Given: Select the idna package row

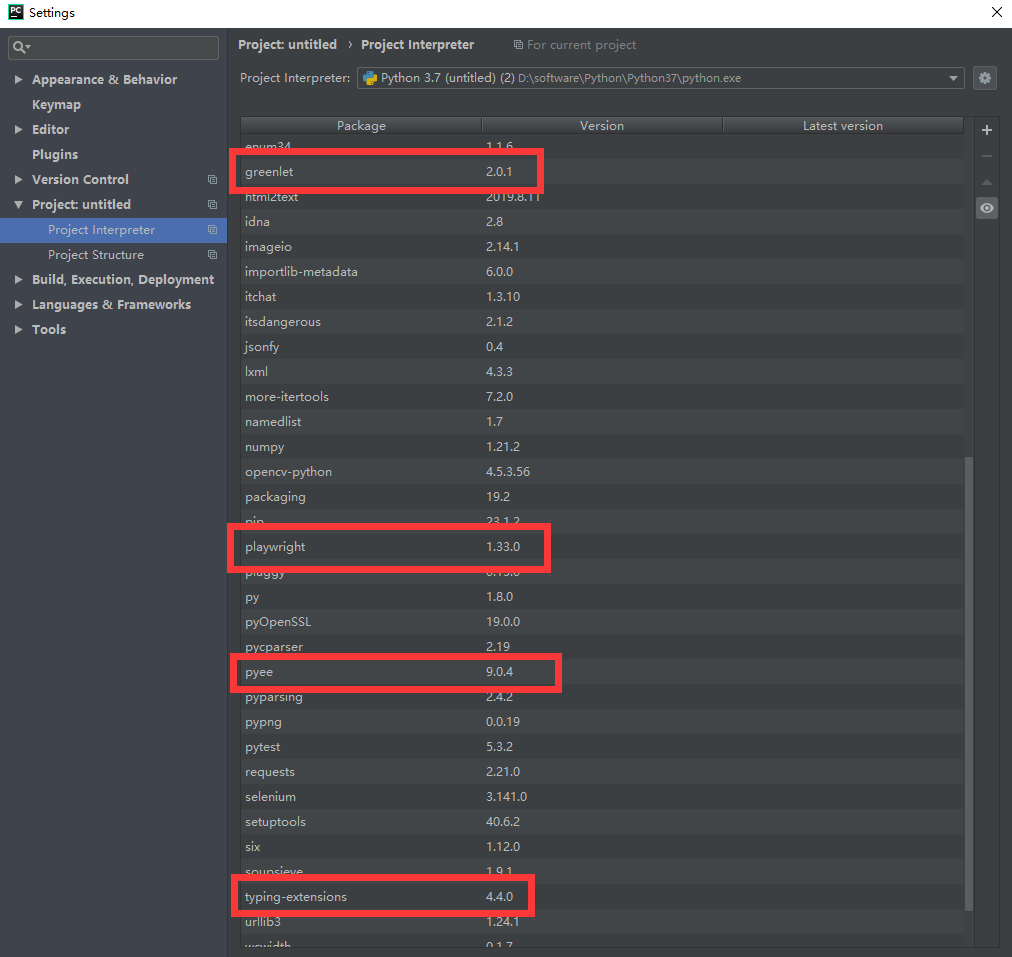Looking at the screenshot, I should pos(602,222).
